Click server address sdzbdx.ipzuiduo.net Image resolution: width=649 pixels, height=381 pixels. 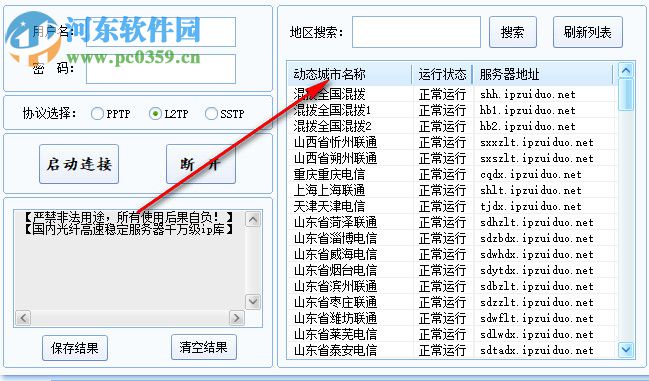537,239
